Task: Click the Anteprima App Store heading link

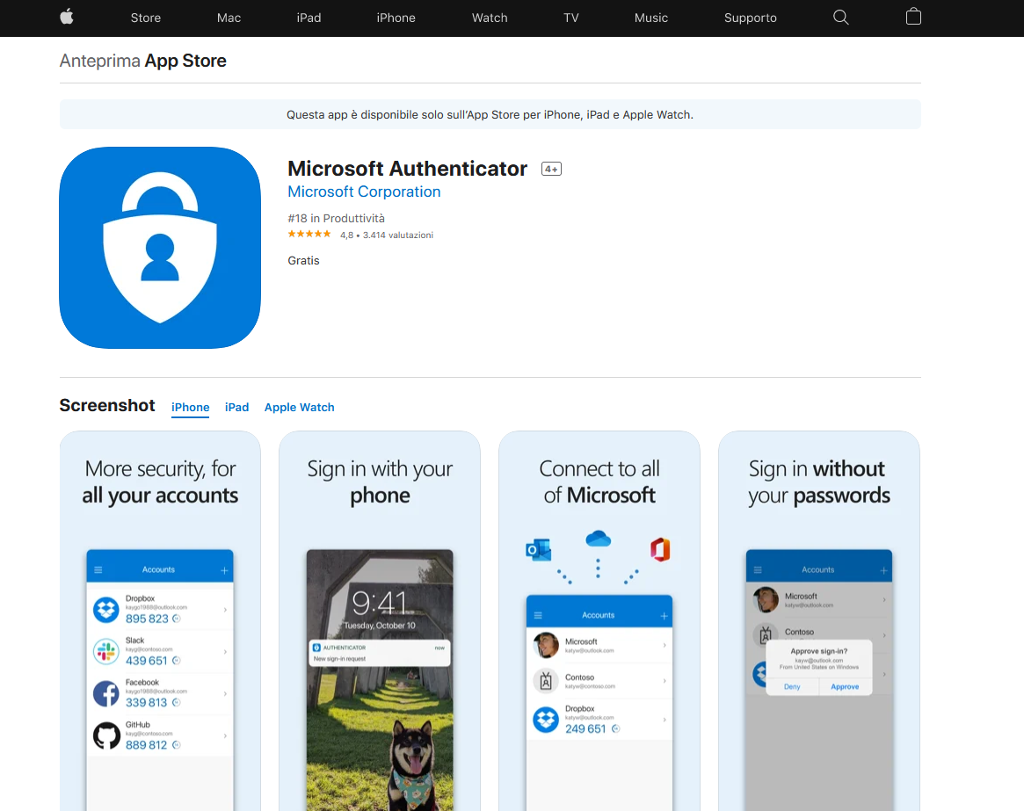Action: (x=143, y=61)
